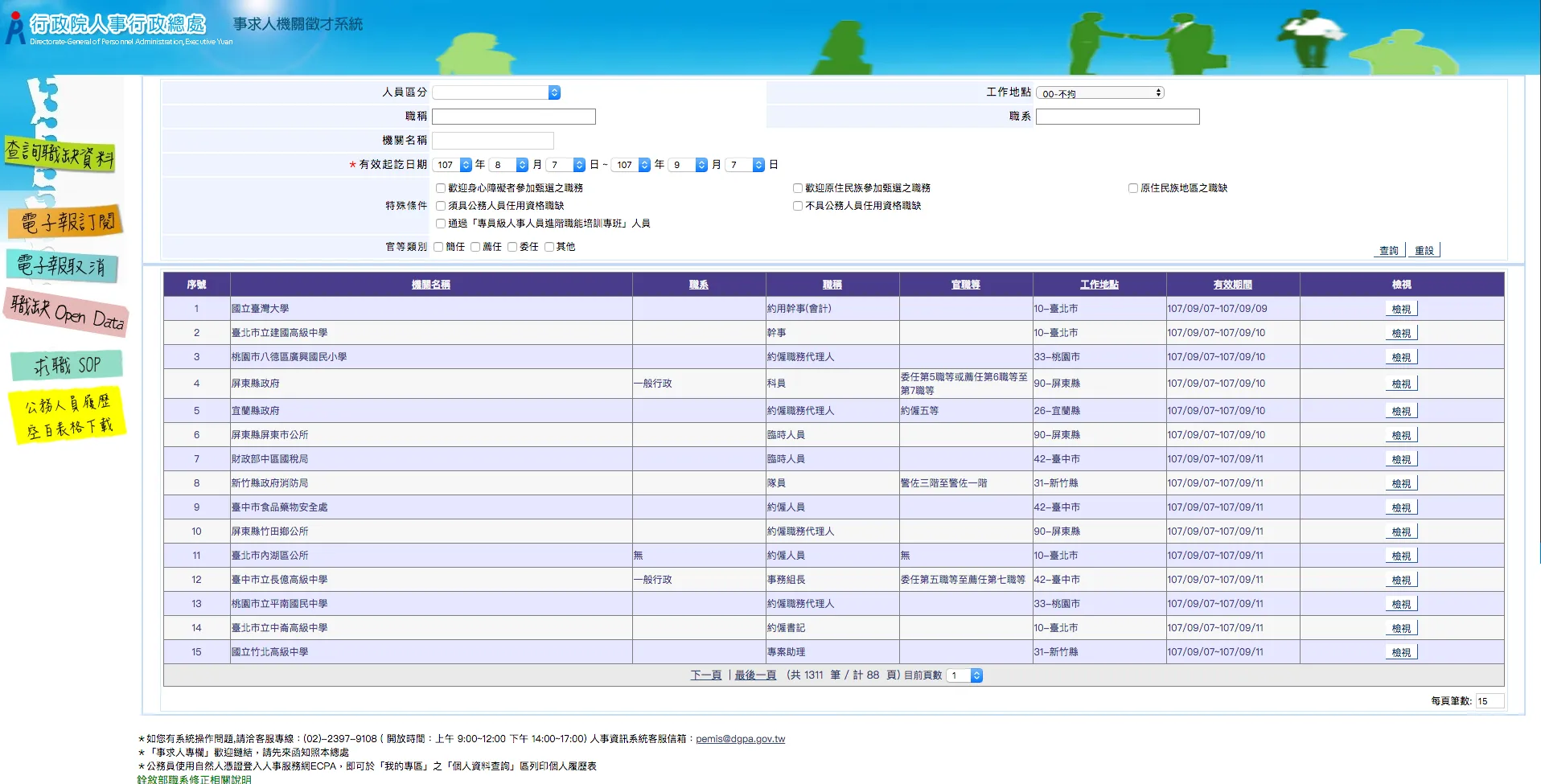The height and width of the screenshot is (784, 1541).
Task: Click 檢視 for 國立臺灣大學
Action: coord(1401,308)
